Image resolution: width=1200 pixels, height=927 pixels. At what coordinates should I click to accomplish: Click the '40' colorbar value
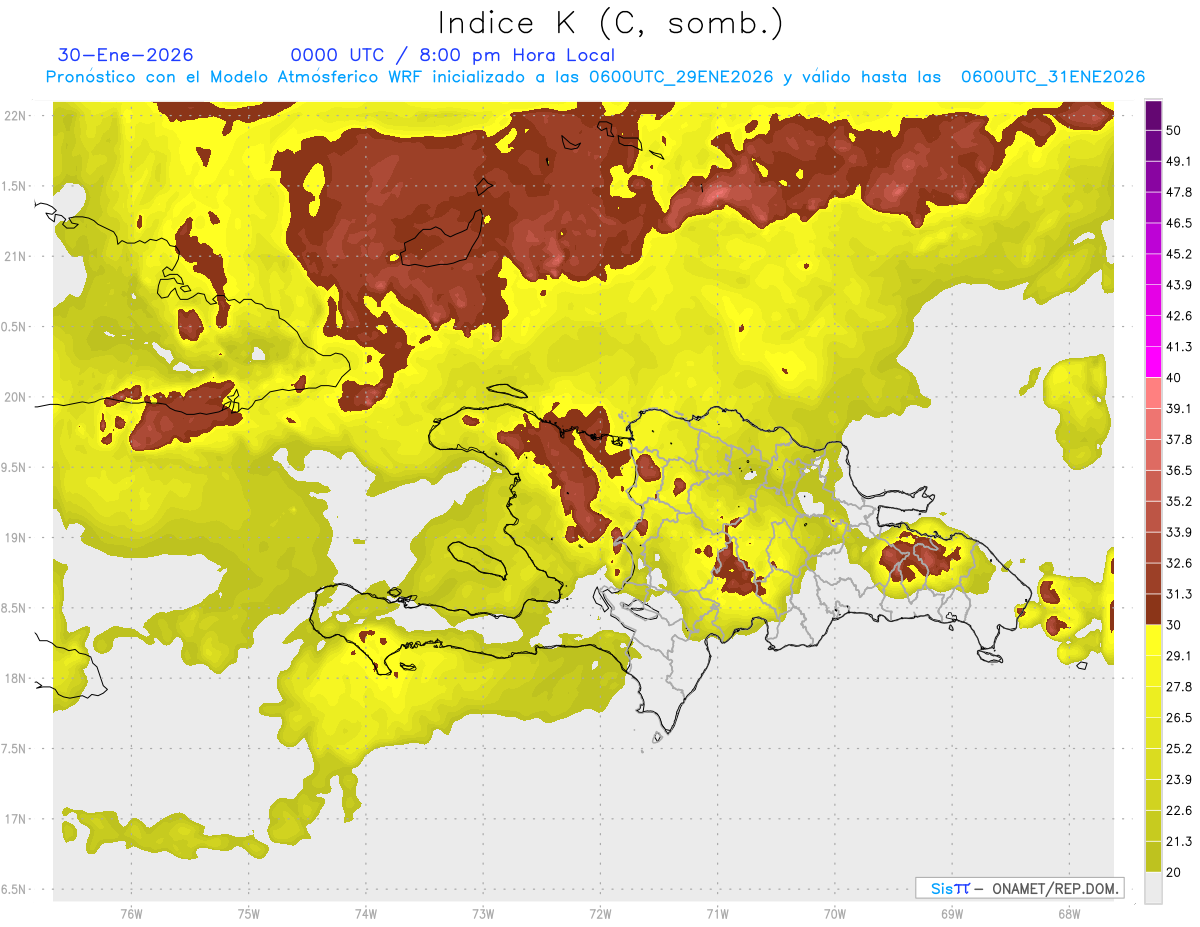pos(1174,378)
